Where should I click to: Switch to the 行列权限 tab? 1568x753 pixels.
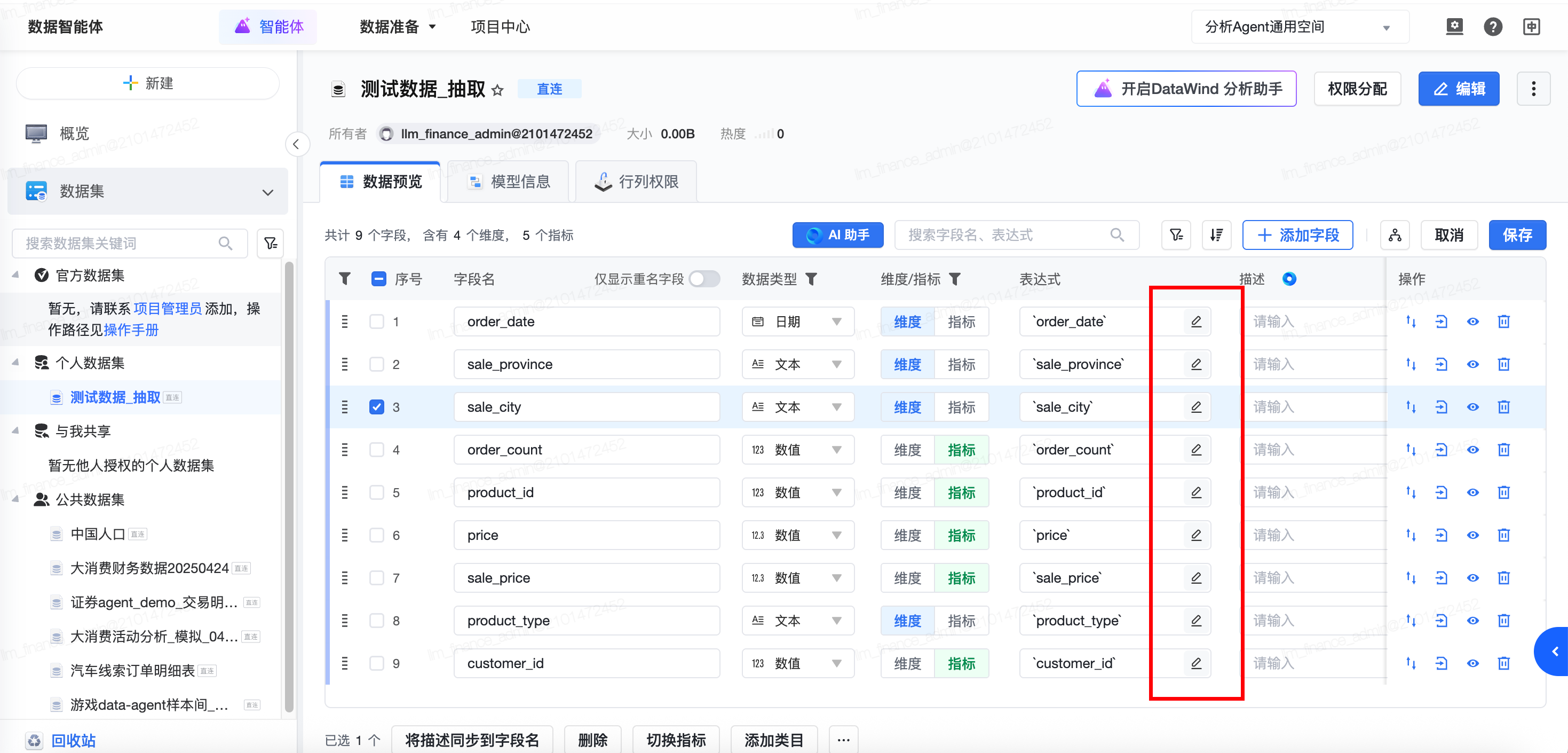tap(636, 181)
